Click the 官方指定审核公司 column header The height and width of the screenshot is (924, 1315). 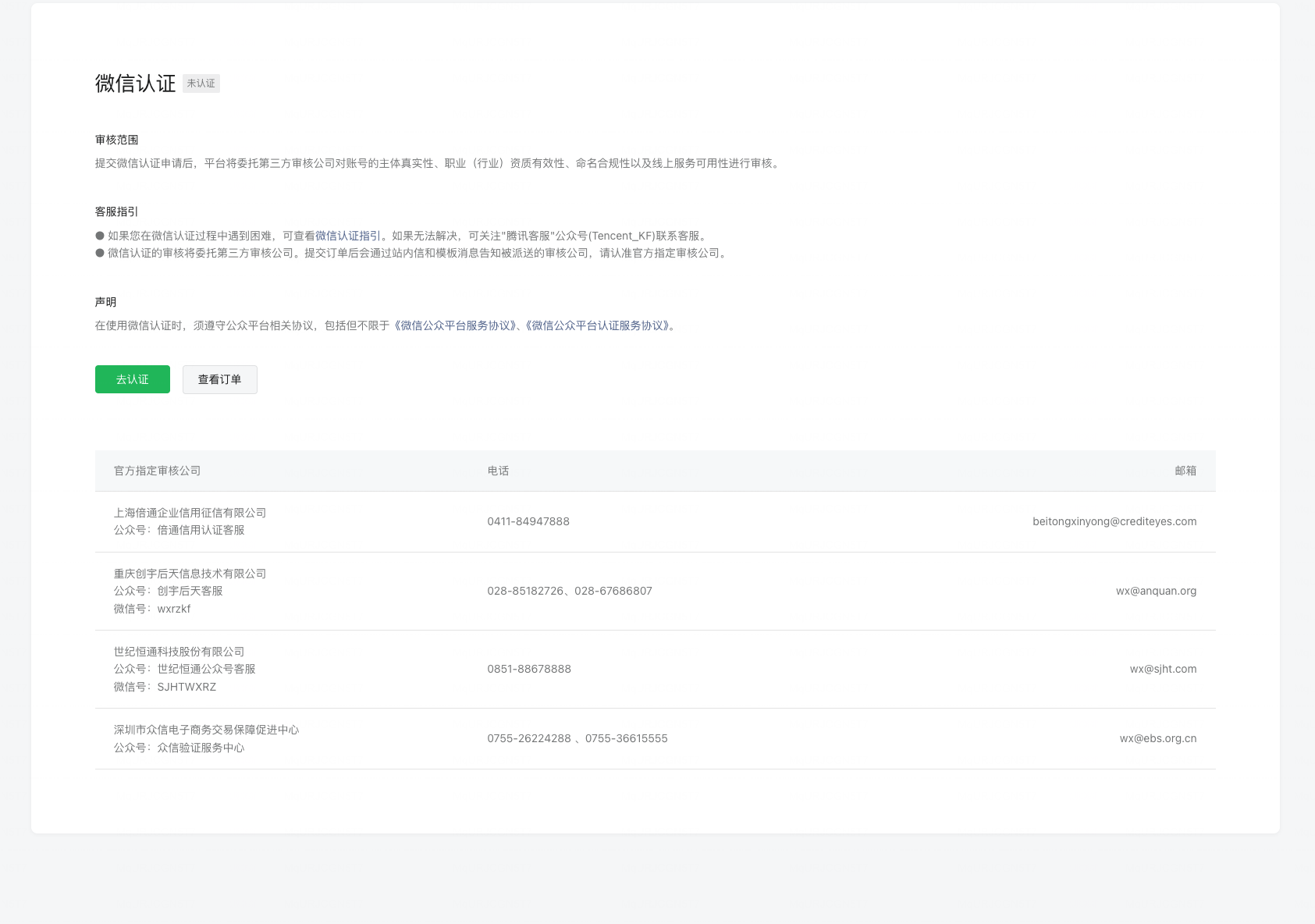[157, 471]
